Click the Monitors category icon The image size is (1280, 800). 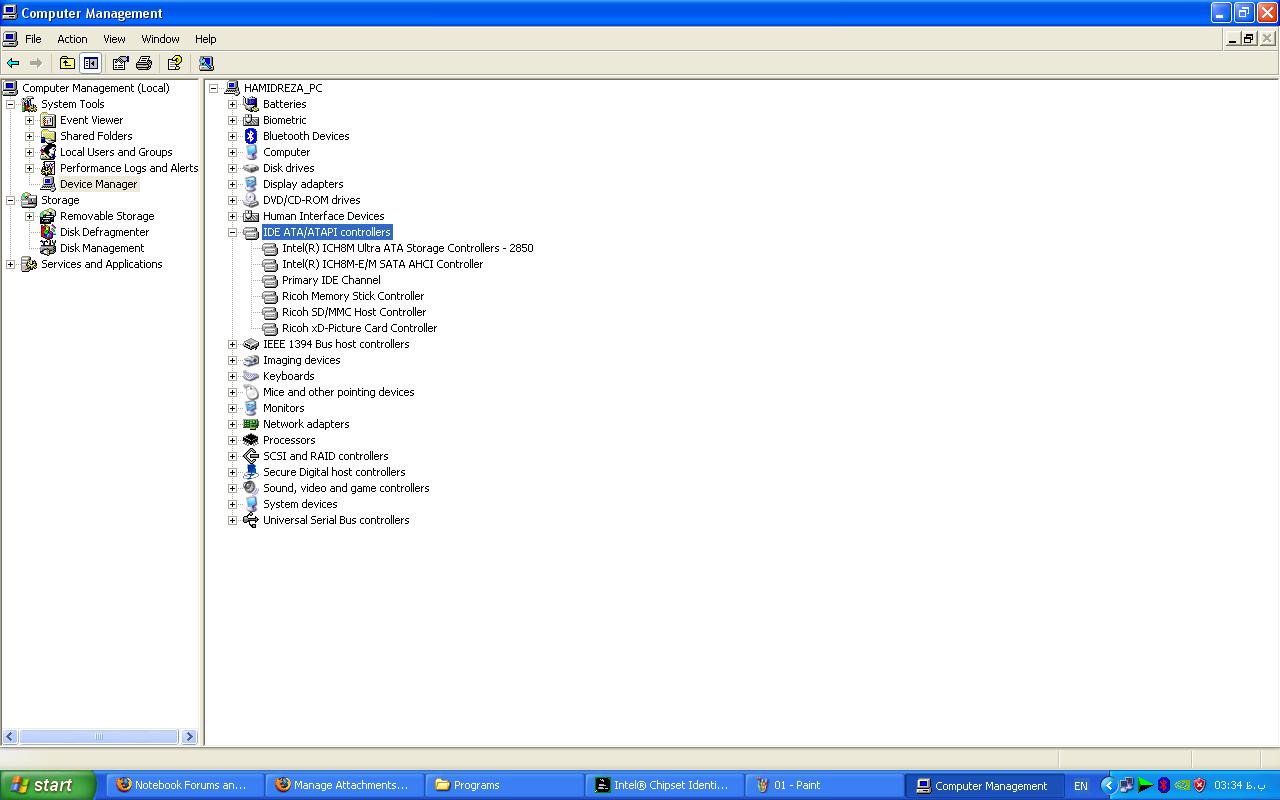pos(251,408)
